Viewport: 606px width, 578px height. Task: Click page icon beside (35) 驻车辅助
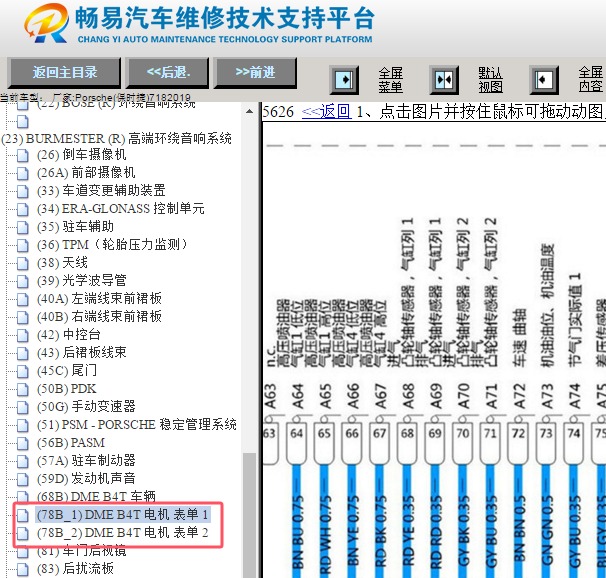[23, 227]
